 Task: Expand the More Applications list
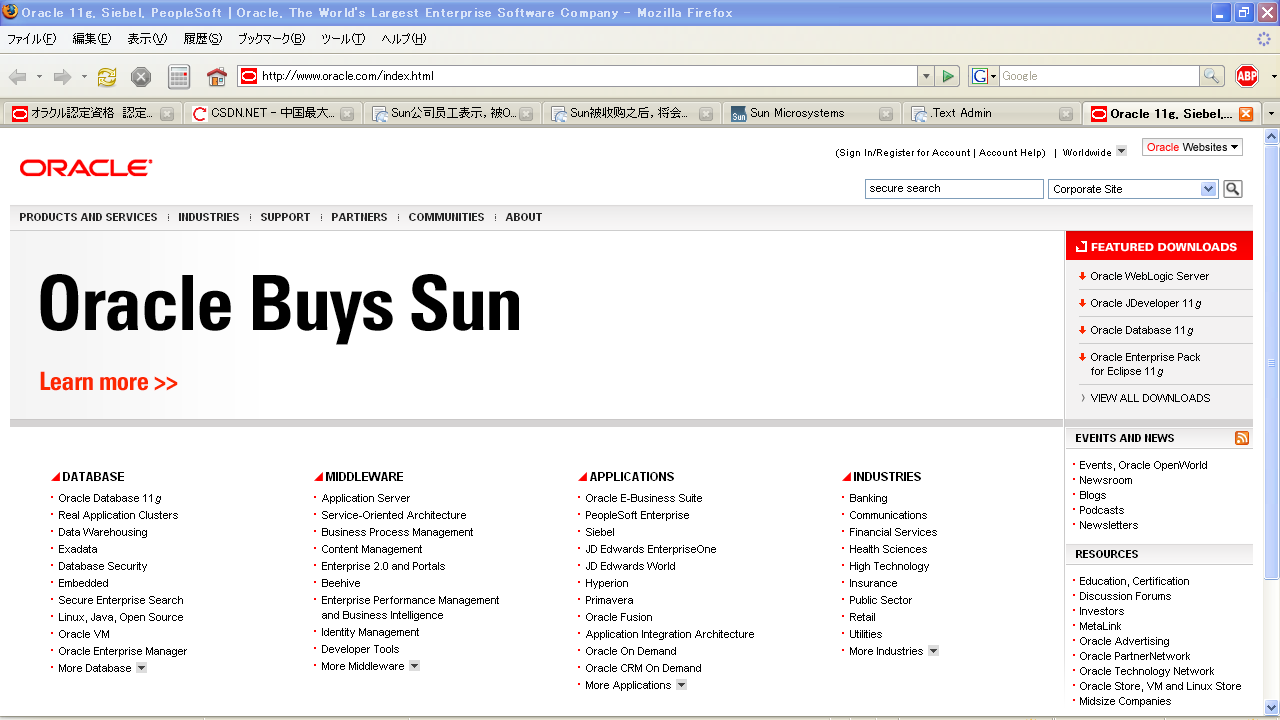681,685
